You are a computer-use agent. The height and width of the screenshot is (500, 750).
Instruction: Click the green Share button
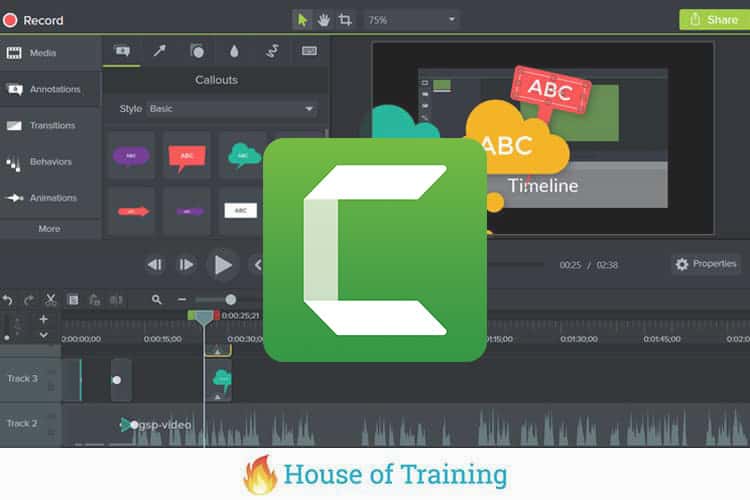coord(715,20)
